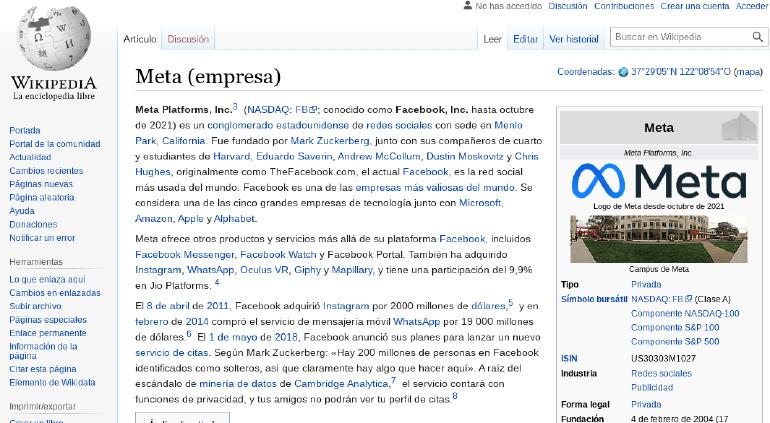Go to Portada in the sidebar
The image size is (770, 423).
pos(25,130)
